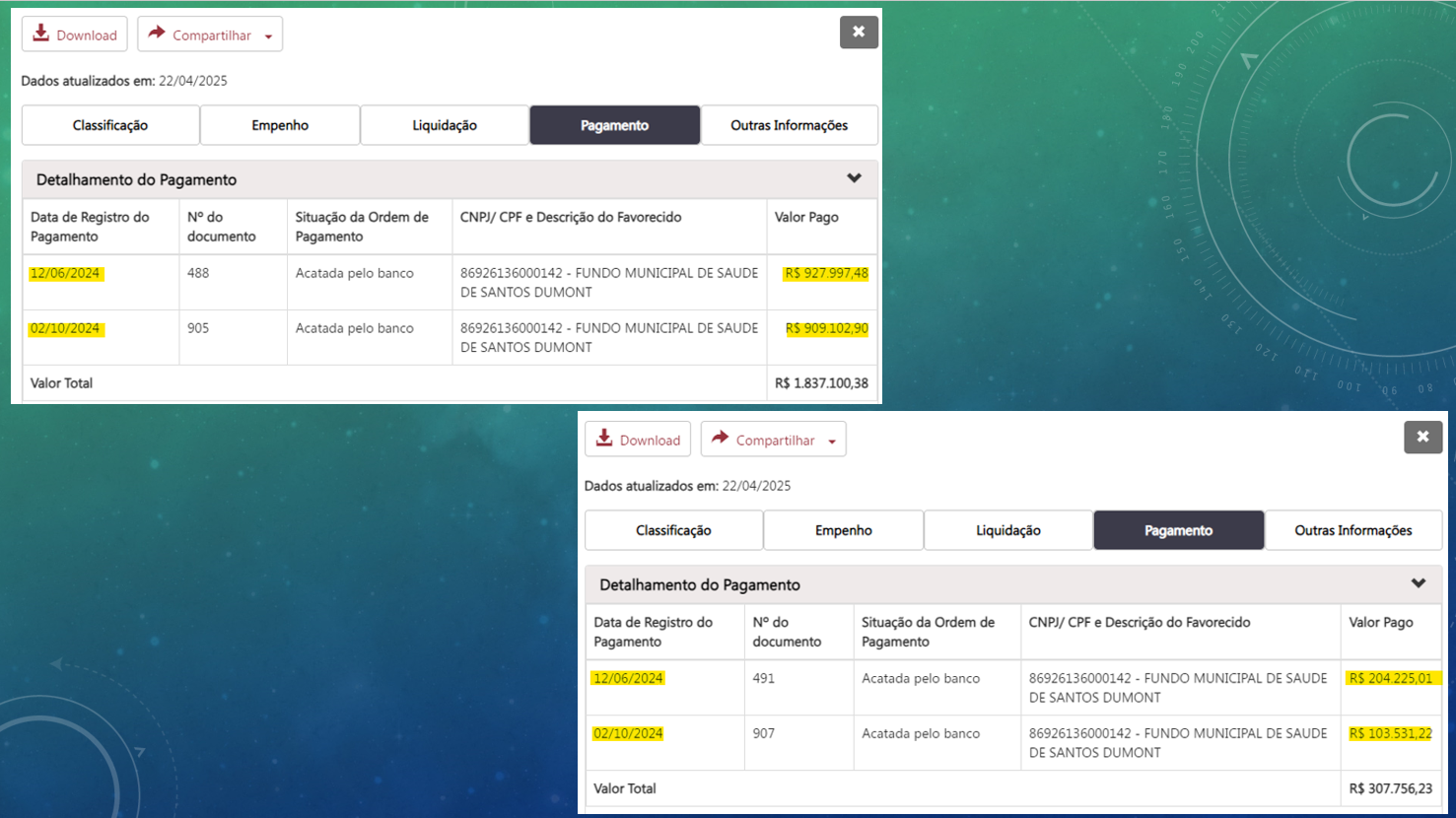Collapse Detalhamento do Pagamento chevron in lower panel
The width and height of the screenshot is (1456, 818).
tap(1419, 583)
